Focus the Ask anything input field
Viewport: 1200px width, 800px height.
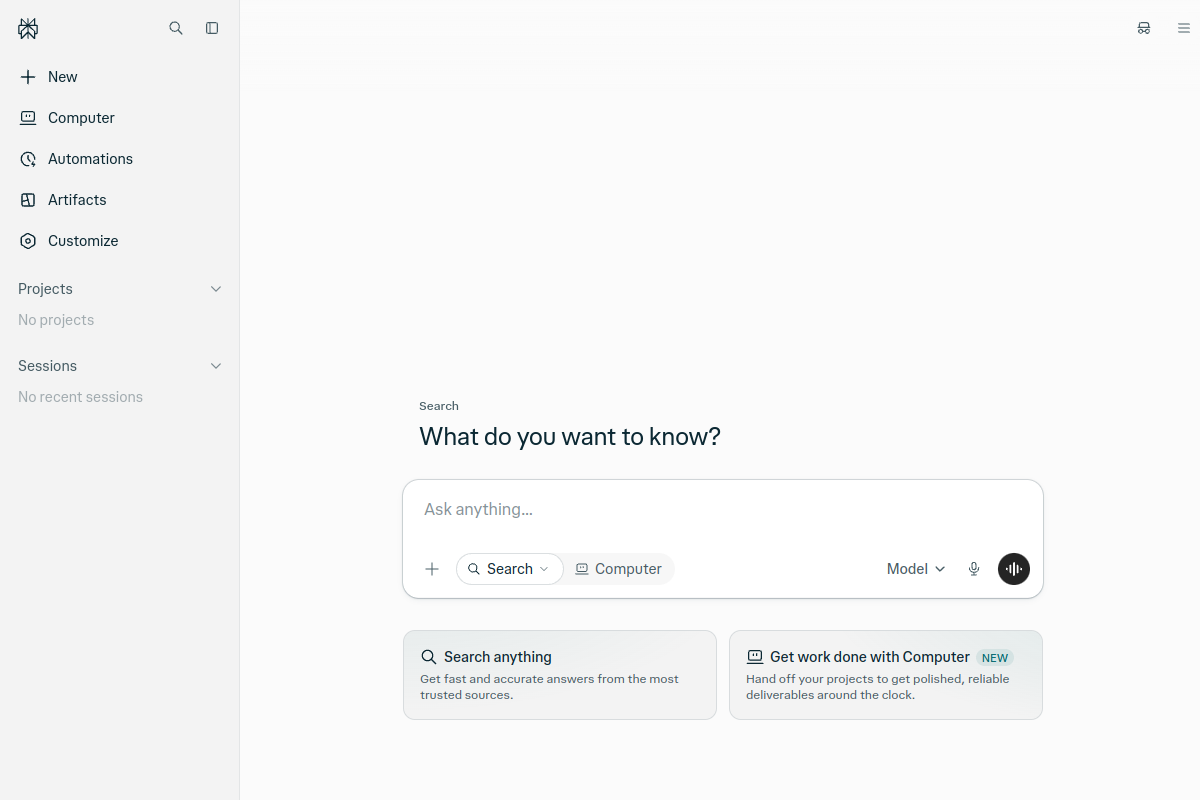pos(723,509)
